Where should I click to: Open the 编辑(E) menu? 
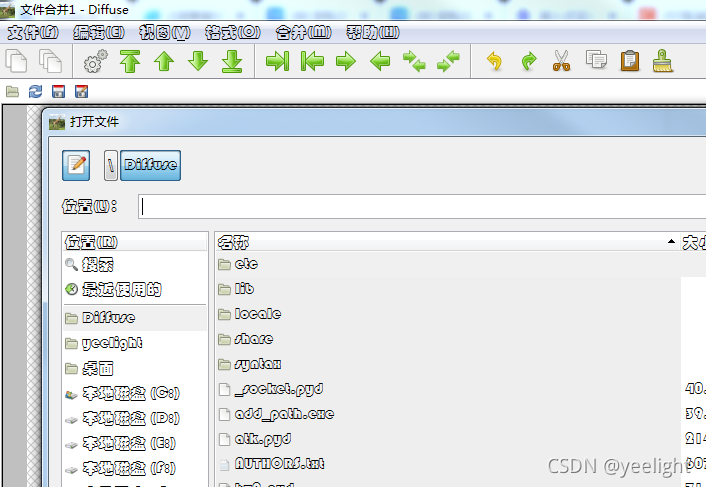coord(99,32)
